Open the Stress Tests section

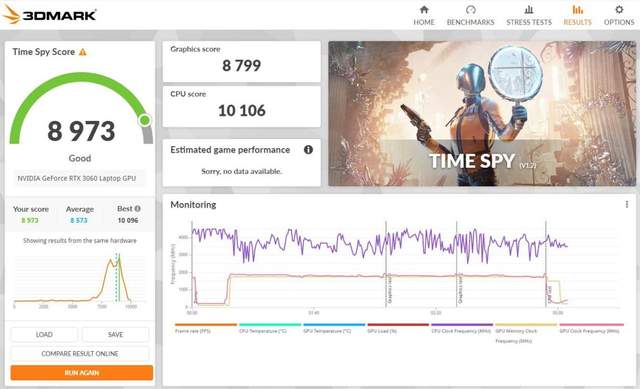529,16
